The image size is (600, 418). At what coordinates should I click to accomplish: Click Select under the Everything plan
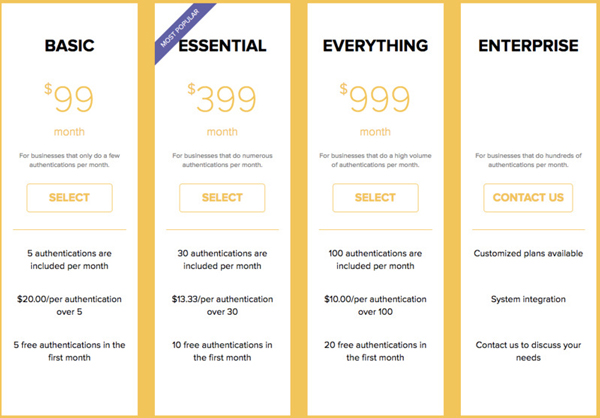click(376, 198)
